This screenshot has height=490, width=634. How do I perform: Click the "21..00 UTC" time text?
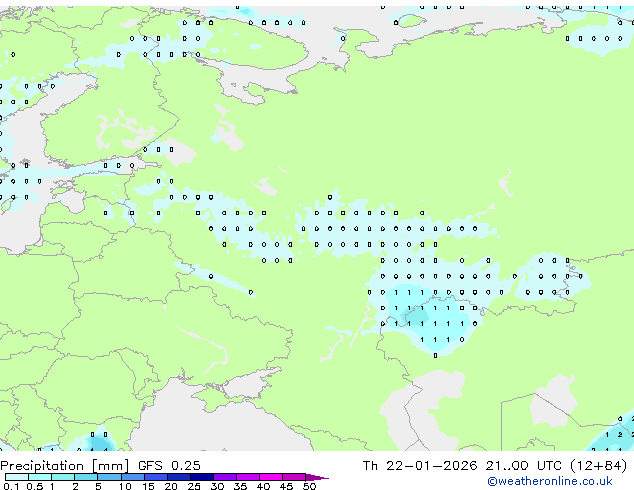[x=524, y=466]
